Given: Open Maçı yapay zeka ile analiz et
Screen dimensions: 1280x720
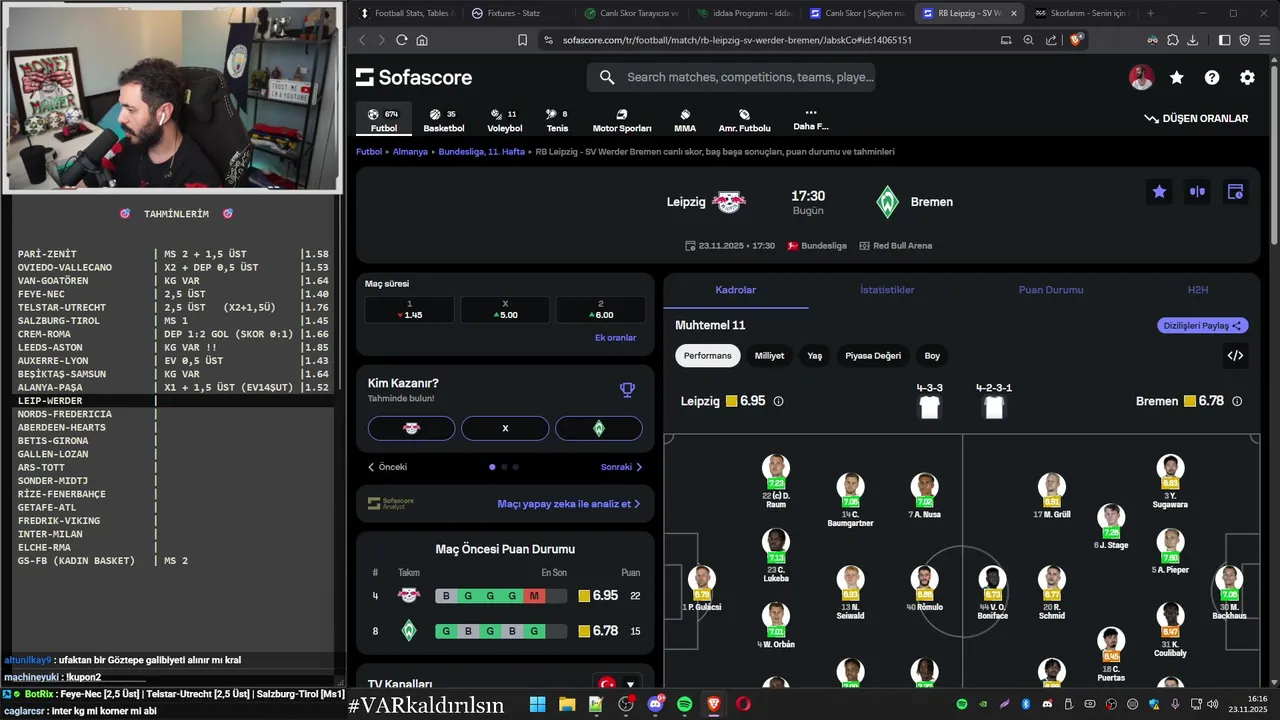Looking at the screenshot, I should click(x=569, y=504).
